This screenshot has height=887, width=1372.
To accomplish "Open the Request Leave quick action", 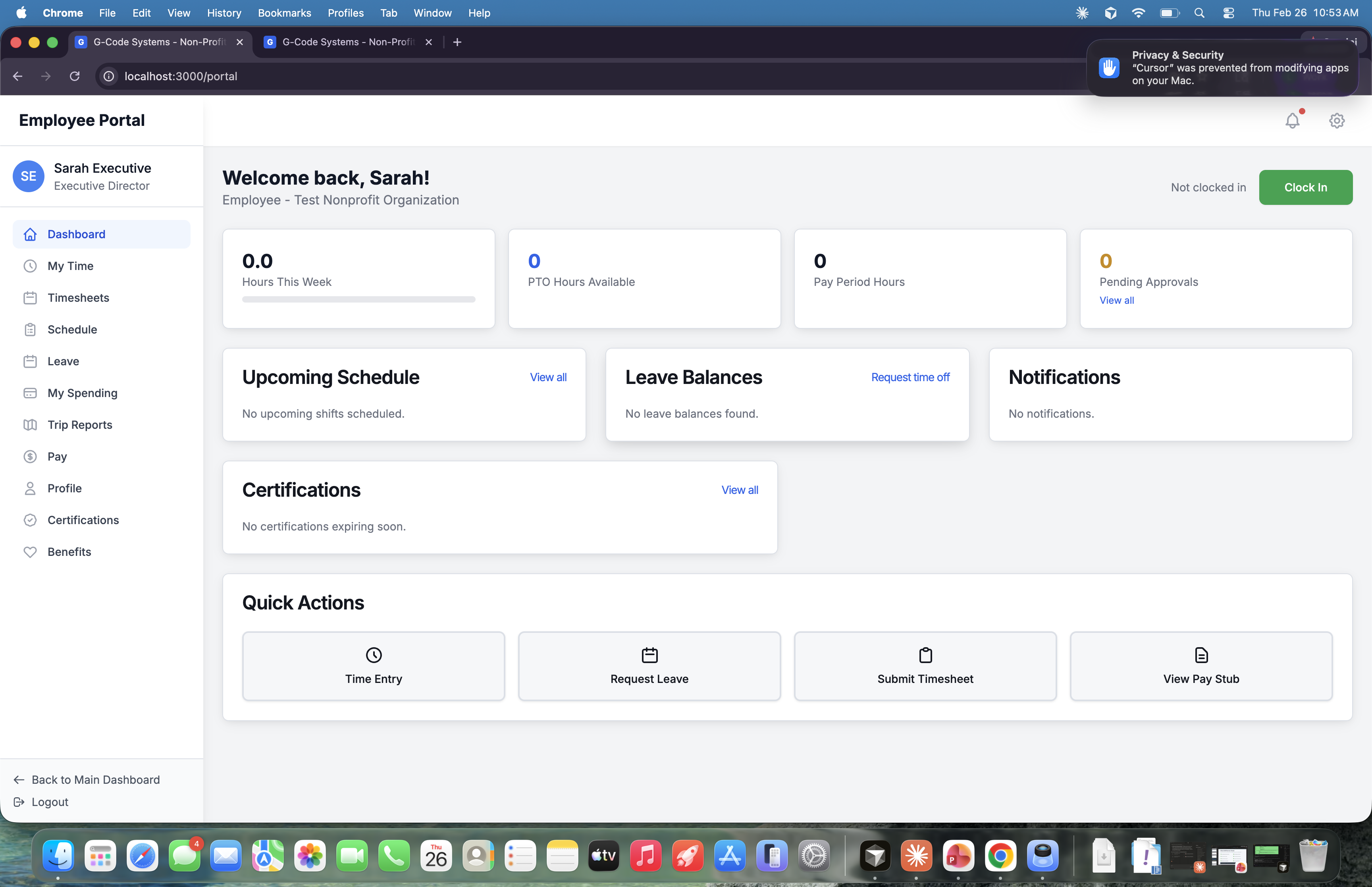I will (x=648, y=666).
